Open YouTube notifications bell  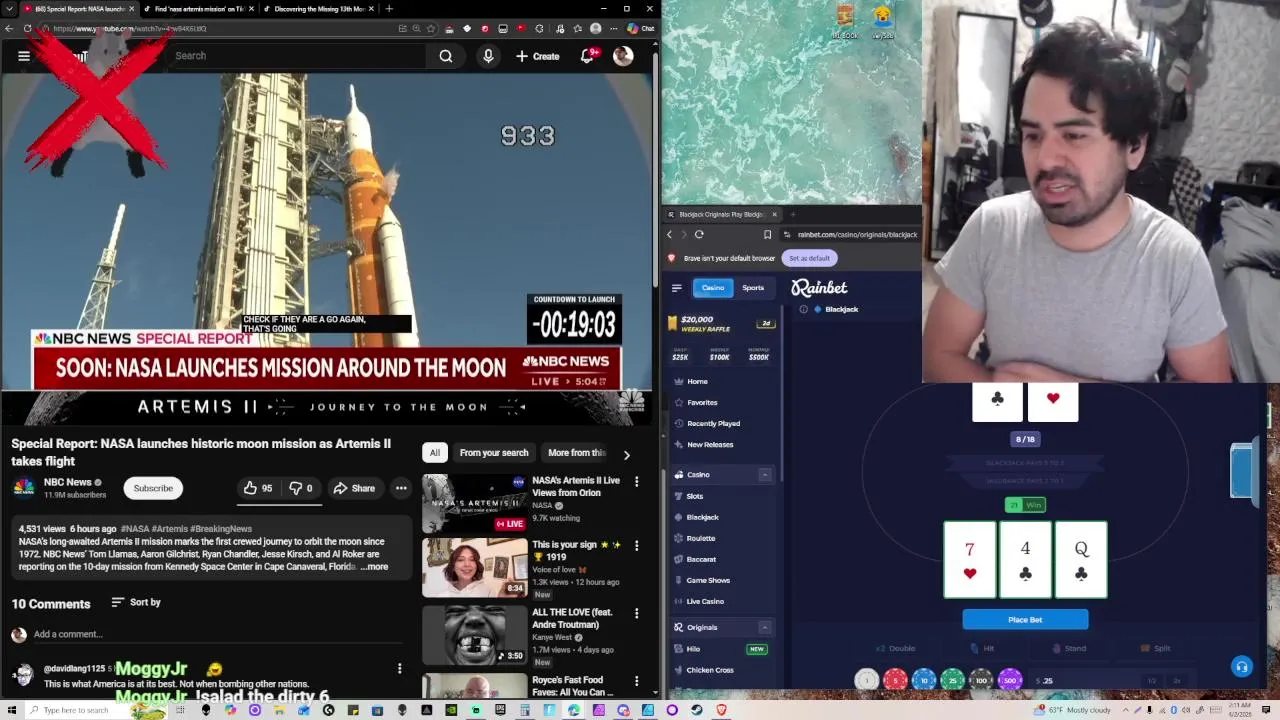[x=588, y=56]
